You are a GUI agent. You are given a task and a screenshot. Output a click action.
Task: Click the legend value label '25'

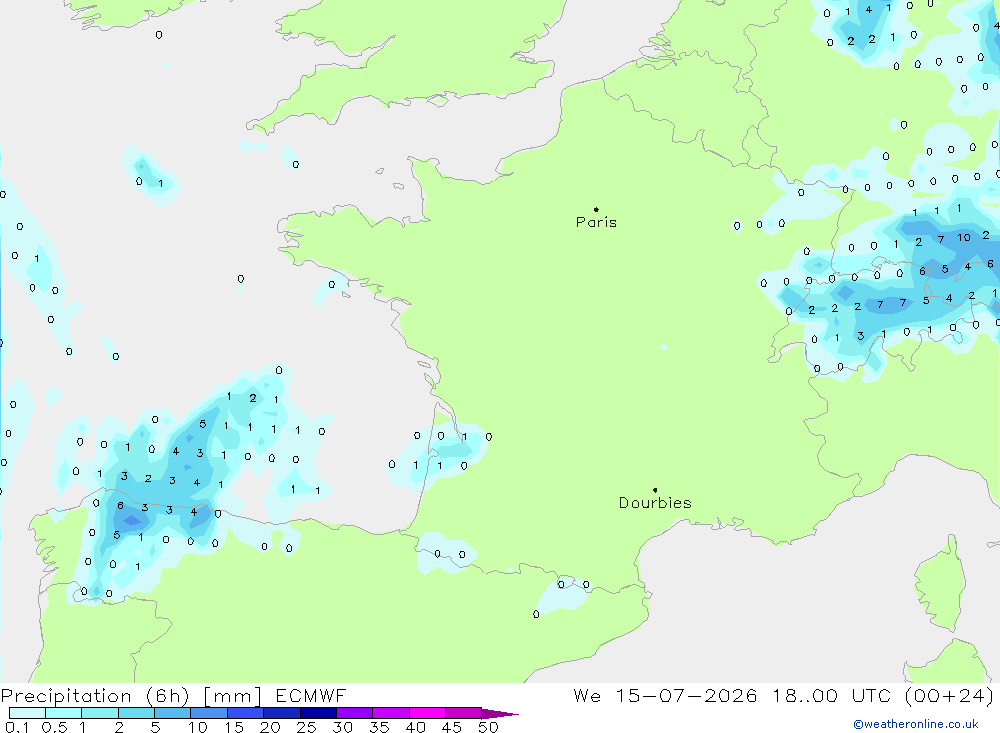click(307, 727)
